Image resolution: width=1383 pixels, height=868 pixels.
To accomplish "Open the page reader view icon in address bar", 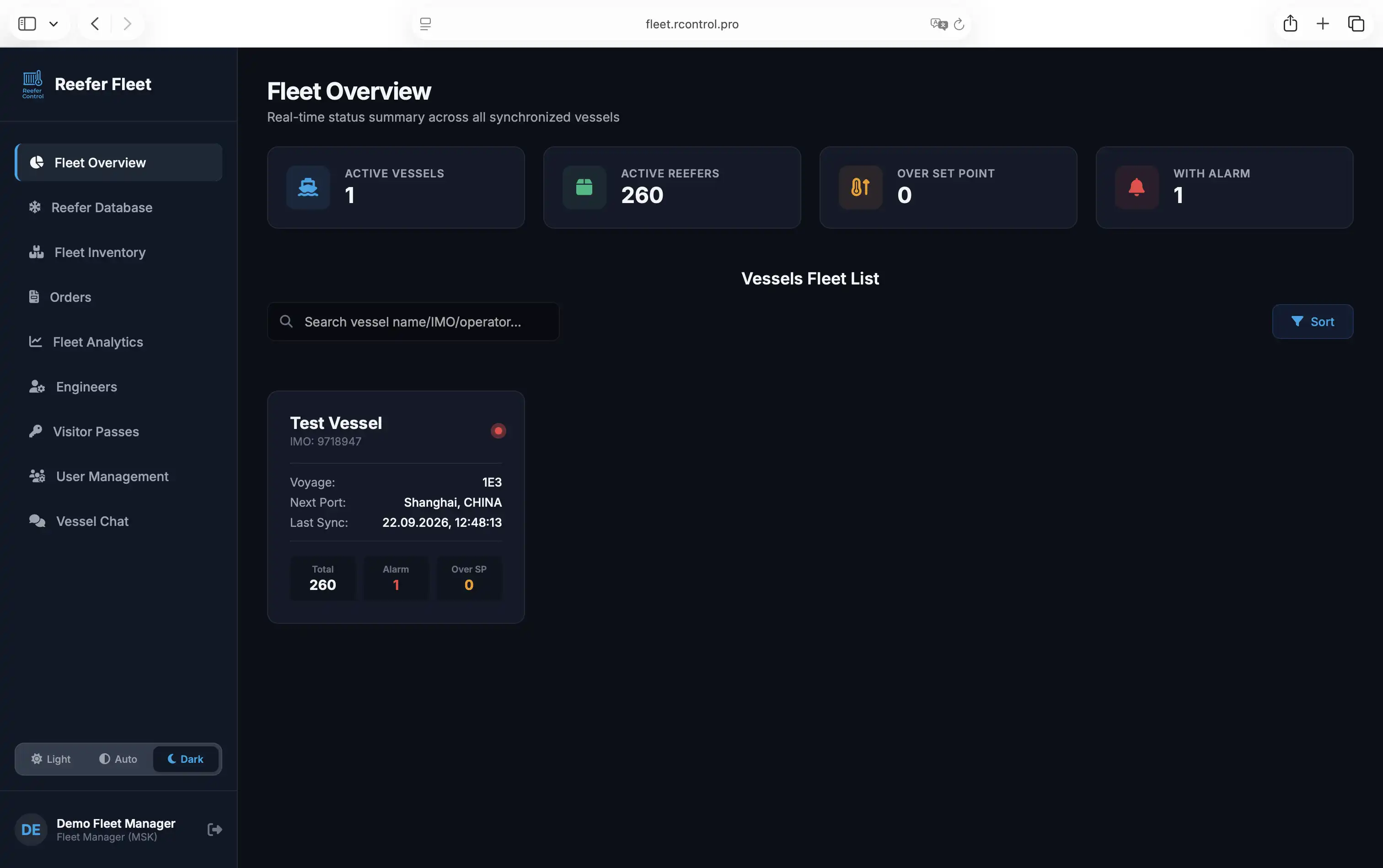I will tap(425, 23).
